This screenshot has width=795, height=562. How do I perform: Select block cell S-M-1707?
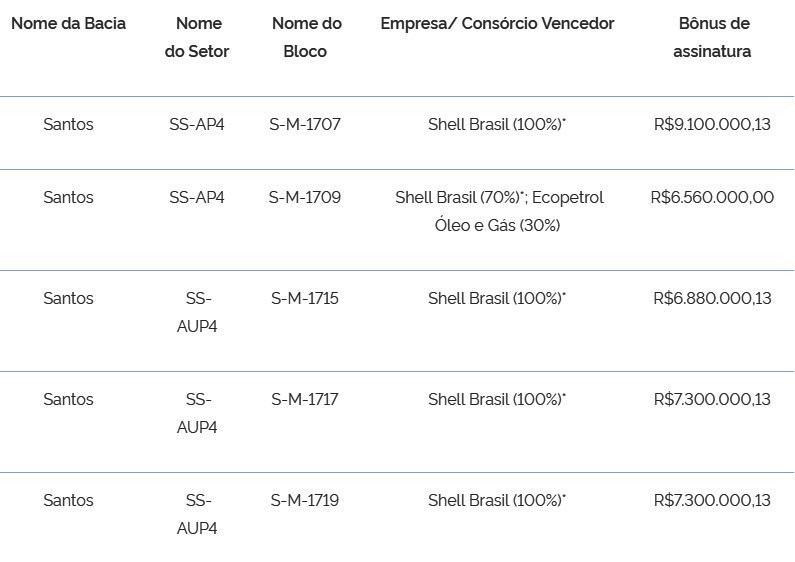[305, 124]
